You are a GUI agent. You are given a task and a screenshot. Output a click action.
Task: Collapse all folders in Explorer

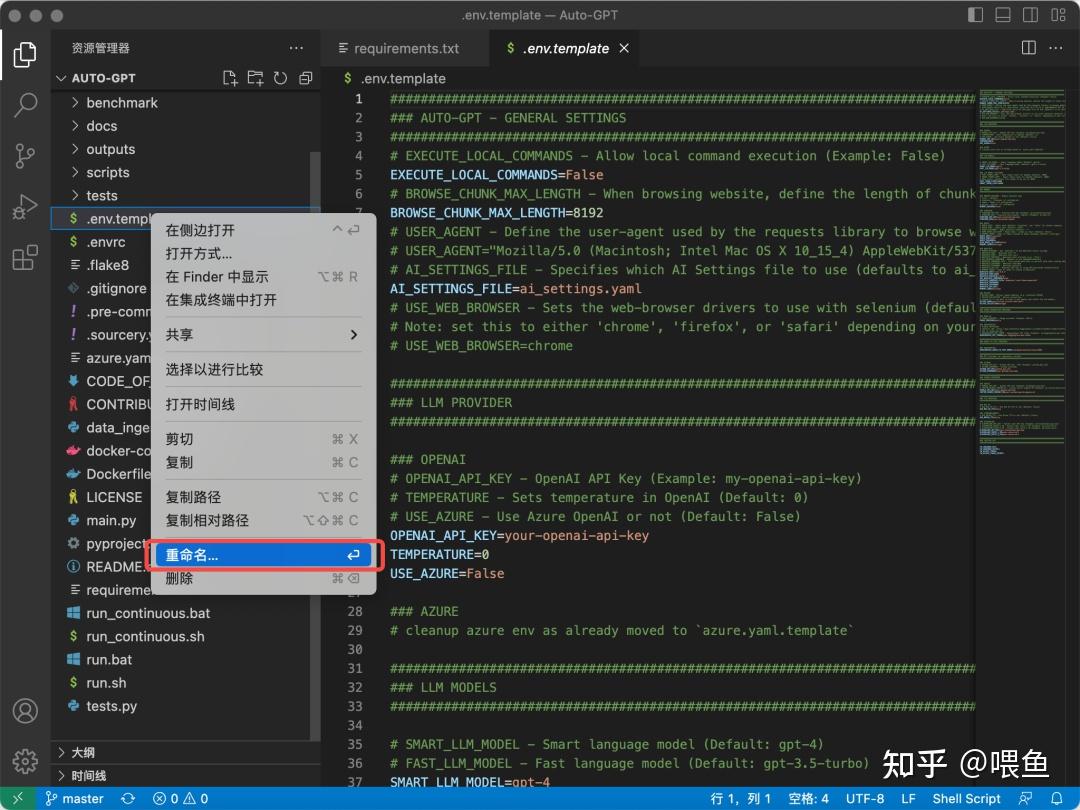pyautogui.click(x=305, y=77)
